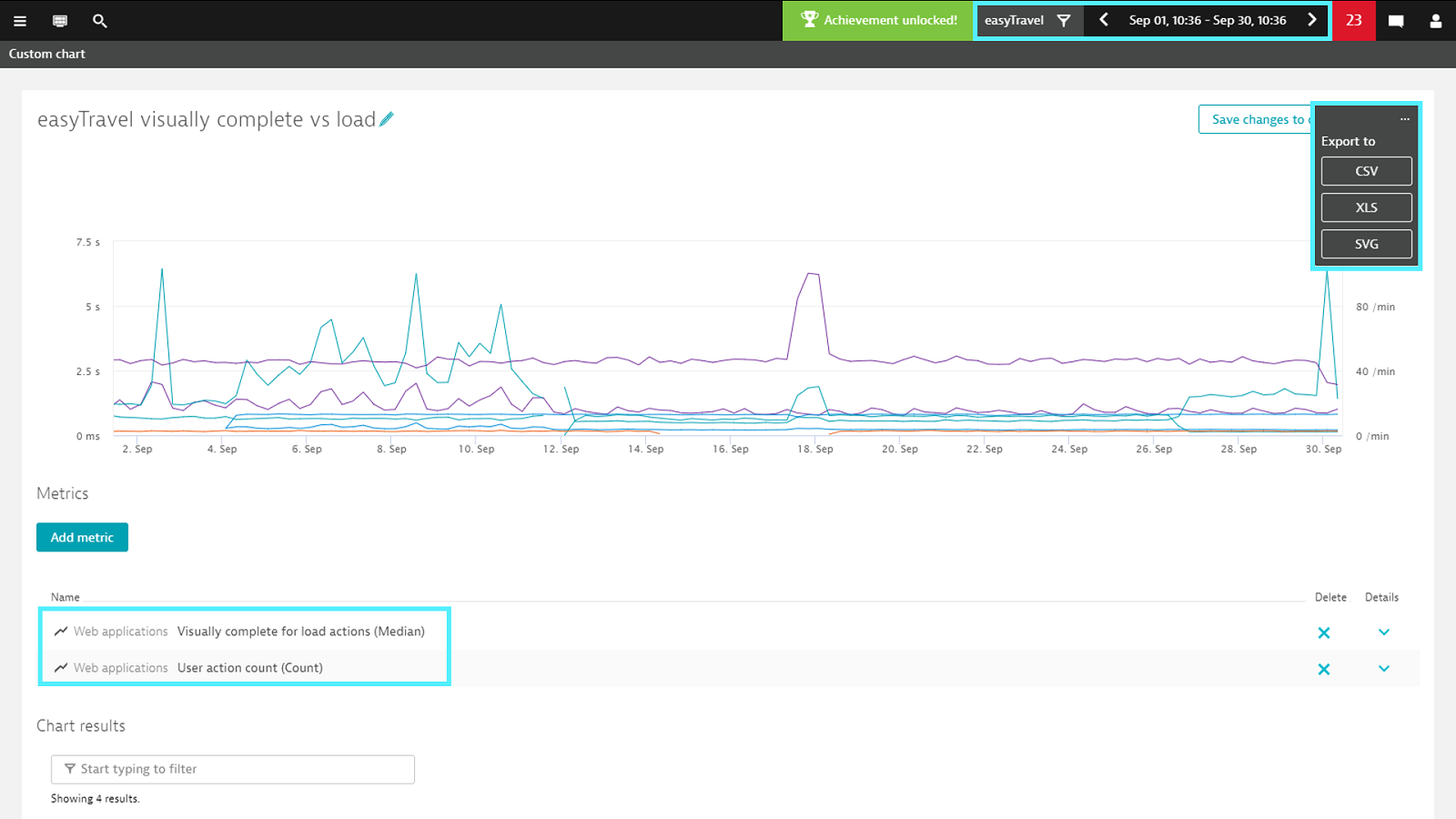Export chart to CSV

click(x=1367, y=171)
